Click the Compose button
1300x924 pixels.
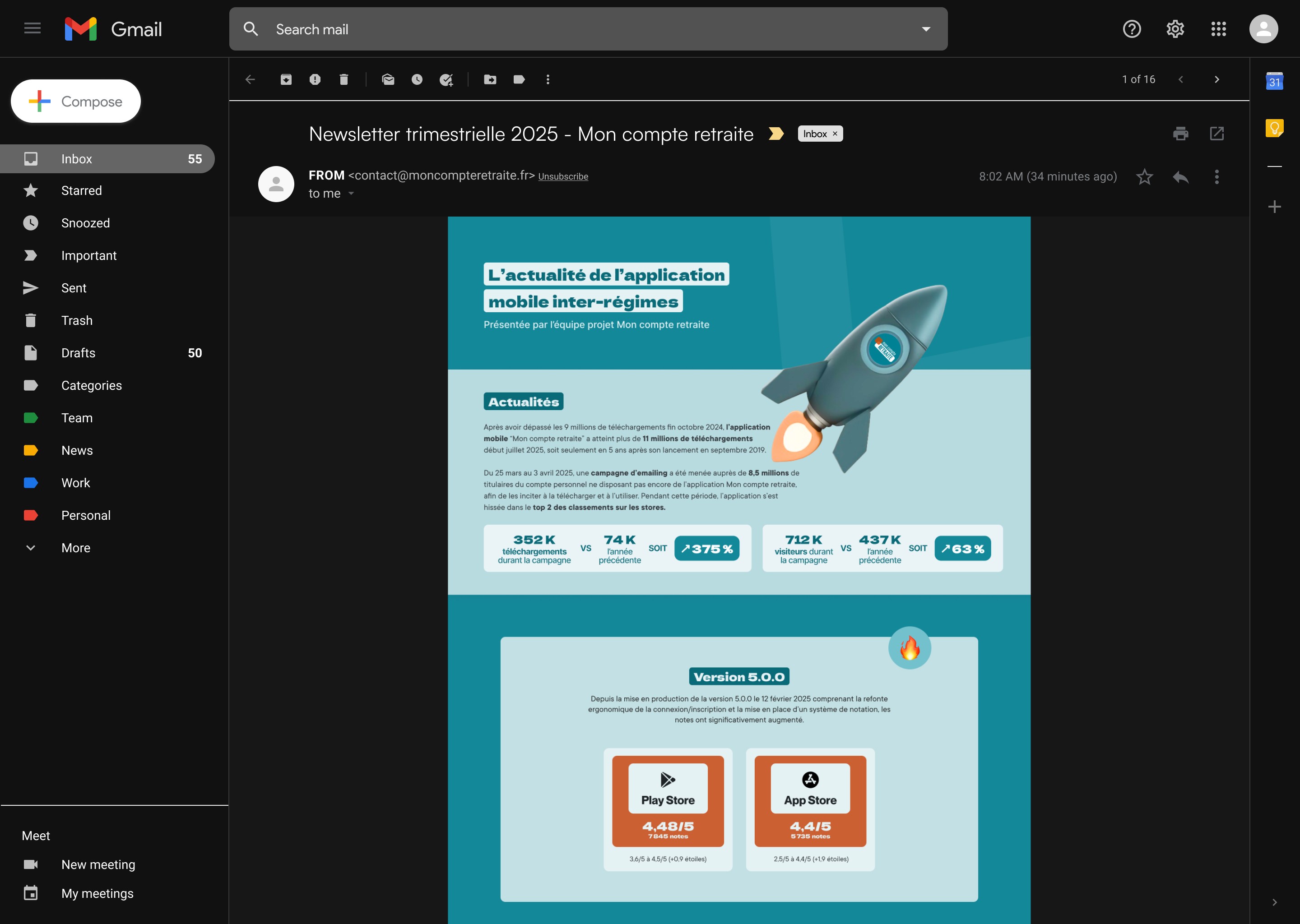76,101
